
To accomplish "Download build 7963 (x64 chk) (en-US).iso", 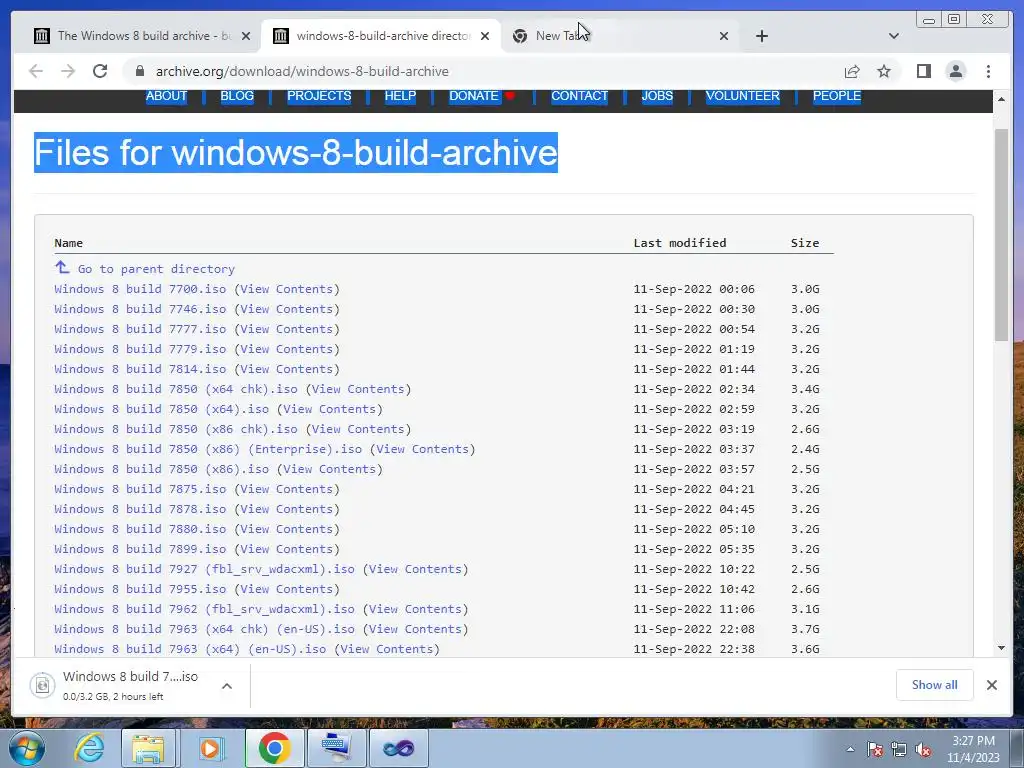I will click(x=204, y=630).
